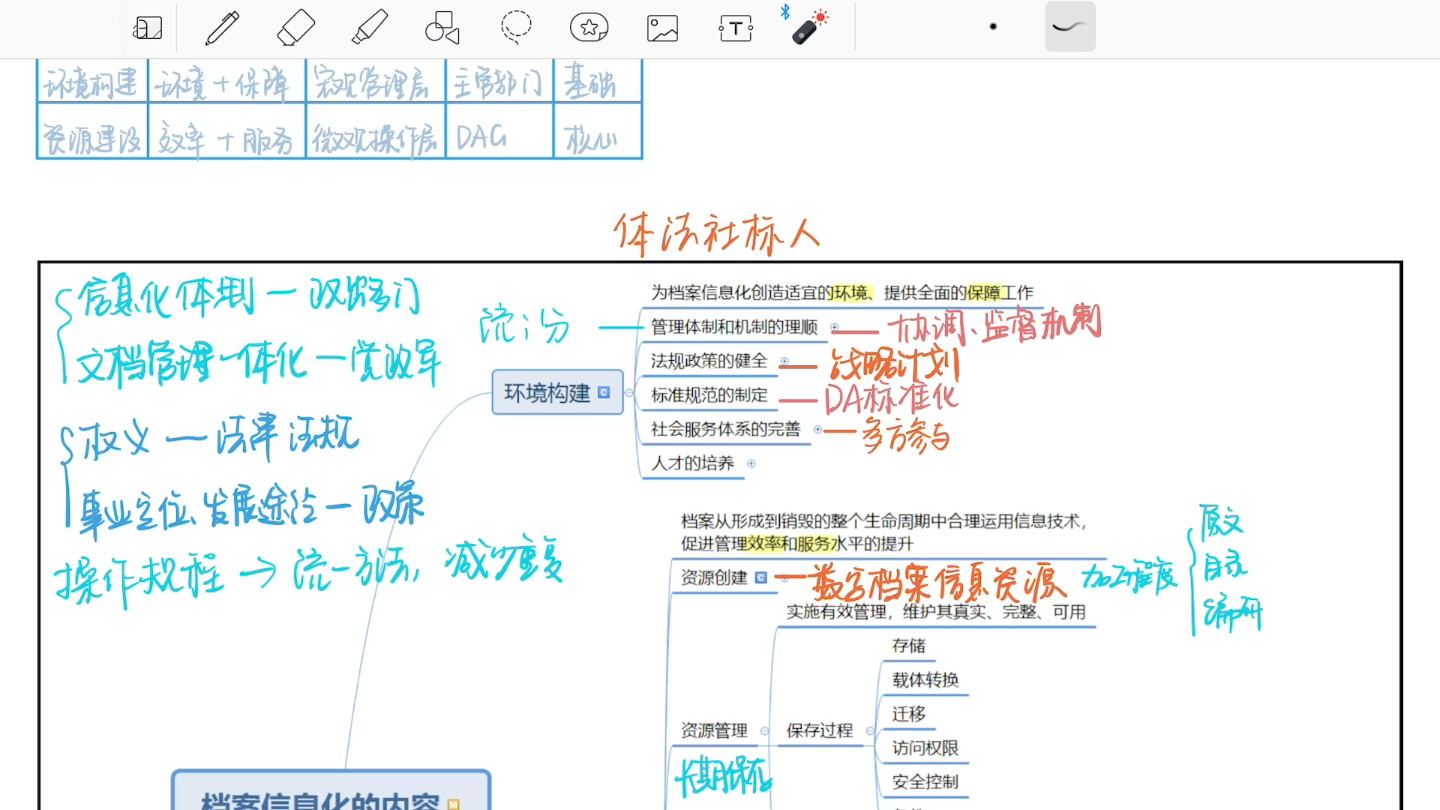Collapse the 环境构建 branch circle
Screen dimensions: 1440x810
630,393
